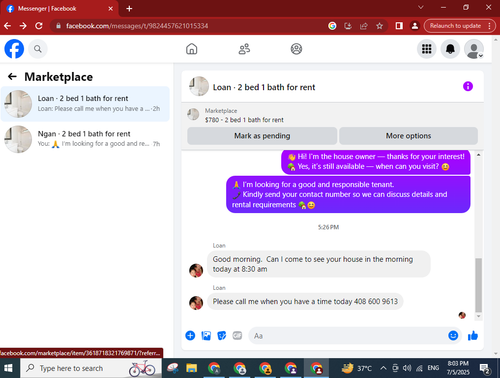Screen dimensions: 500x378
Task: Show hidden system tray icons
Action: point(383,368)
